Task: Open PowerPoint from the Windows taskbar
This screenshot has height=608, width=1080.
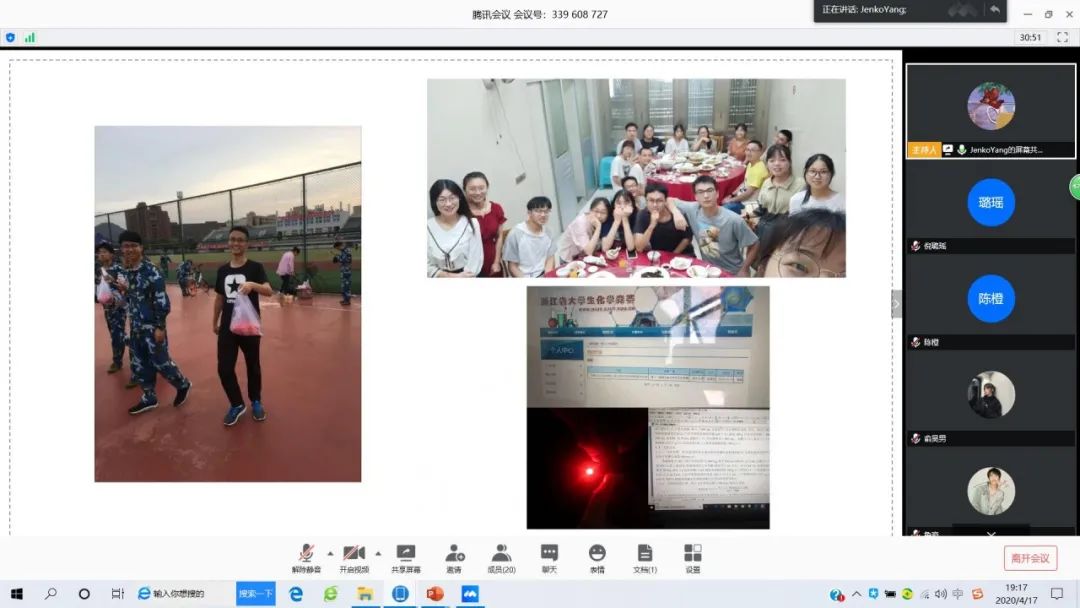Action: [434, 594]
